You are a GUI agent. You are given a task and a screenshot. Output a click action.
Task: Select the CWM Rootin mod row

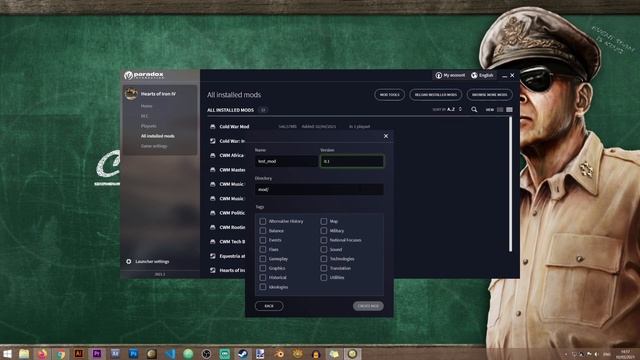(x=227, y=227)
